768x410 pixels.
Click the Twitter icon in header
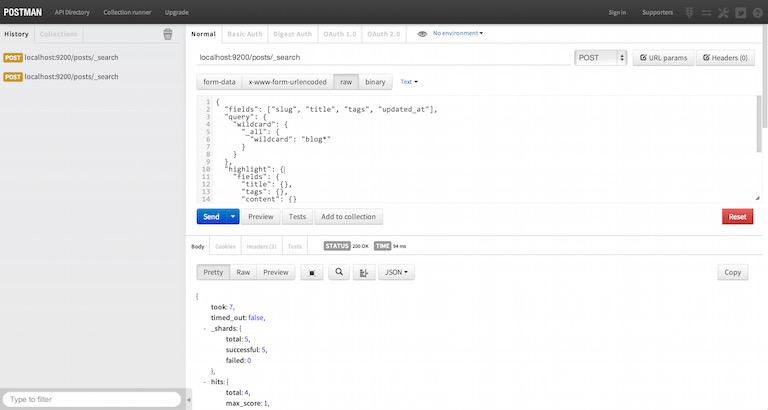point(740,12)
